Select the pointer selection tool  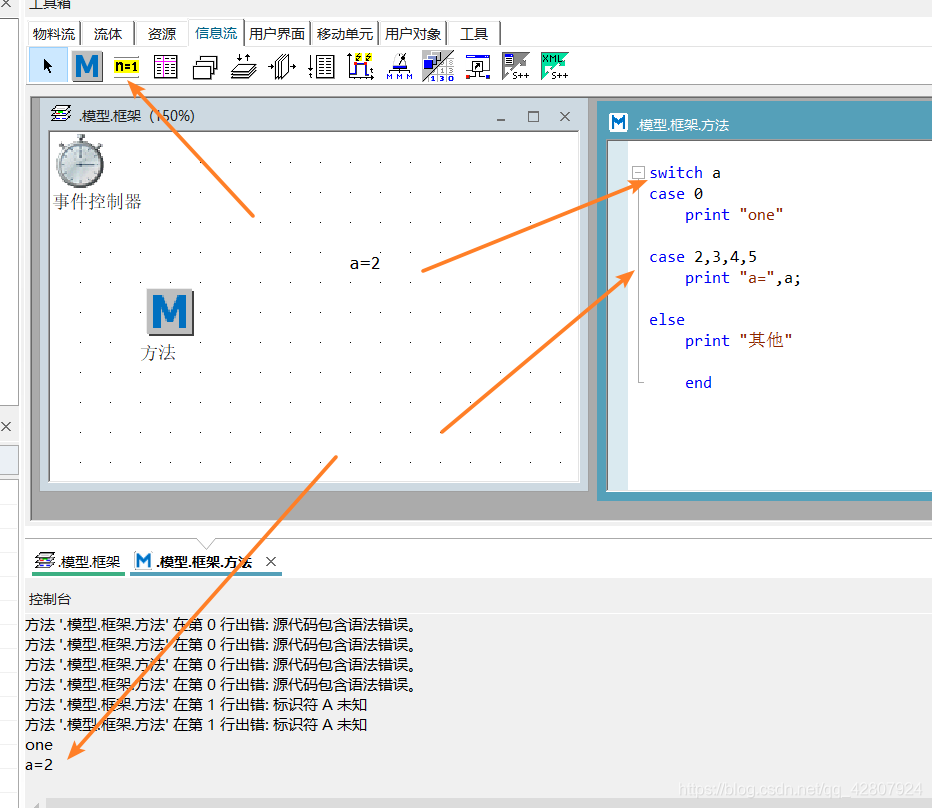click(45, 66)
